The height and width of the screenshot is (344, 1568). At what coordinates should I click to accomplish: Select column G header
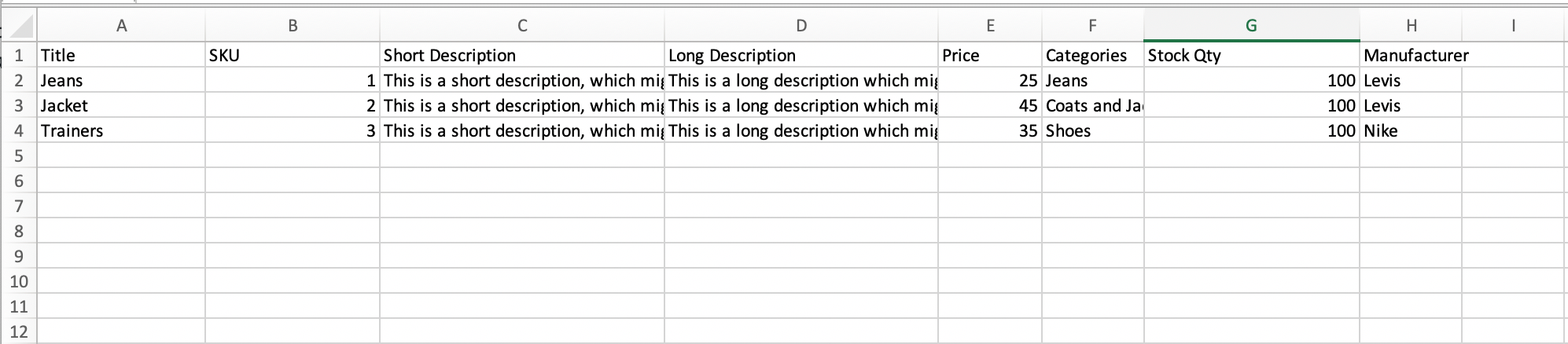tap(1250, 26)
